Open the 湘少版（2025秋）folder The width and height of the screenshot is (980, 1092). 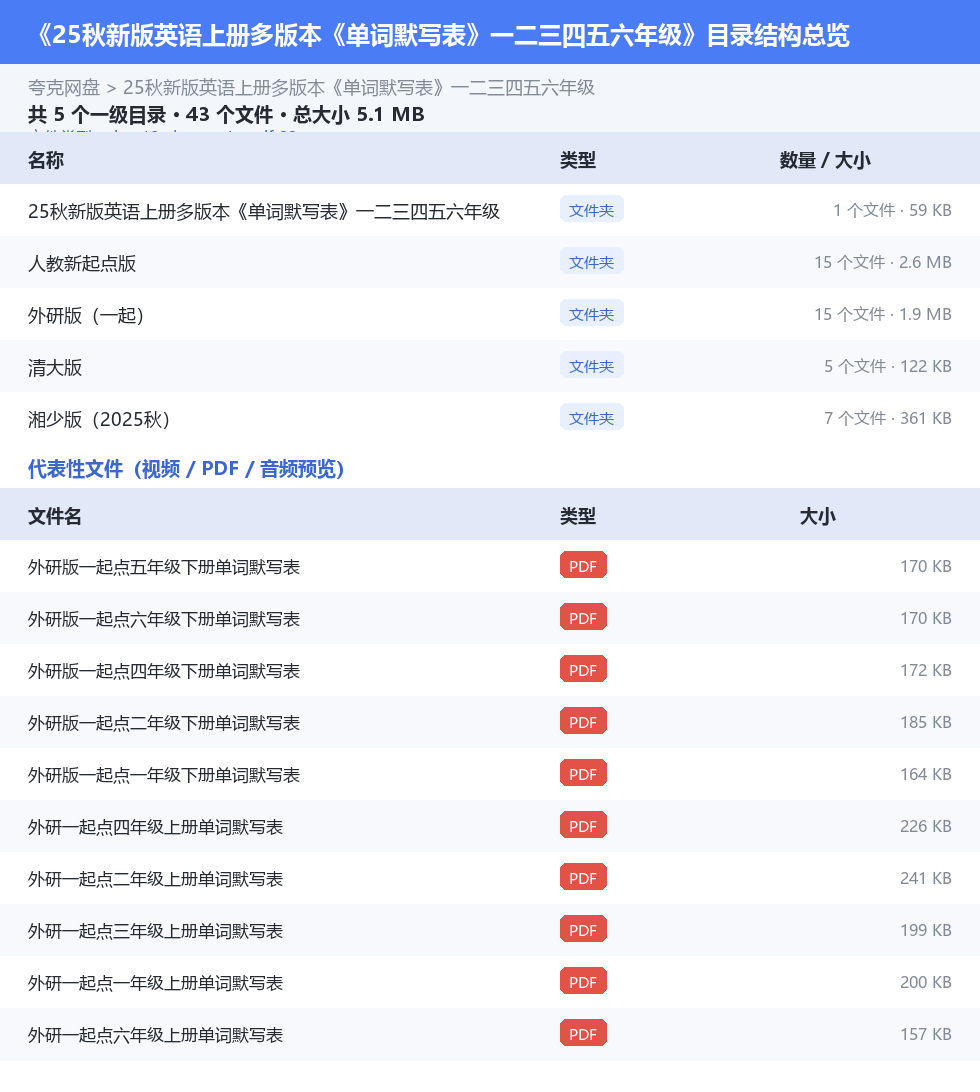(490, 419)
